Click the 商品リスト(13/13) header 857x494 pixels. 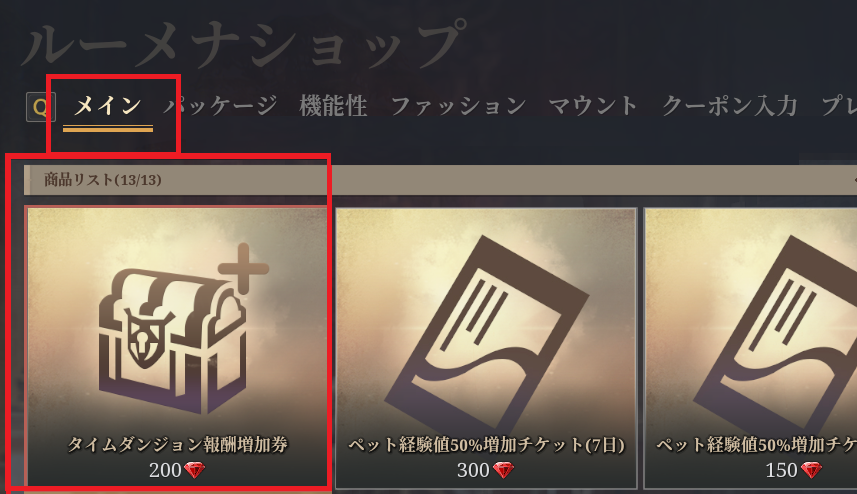(103, 180)
